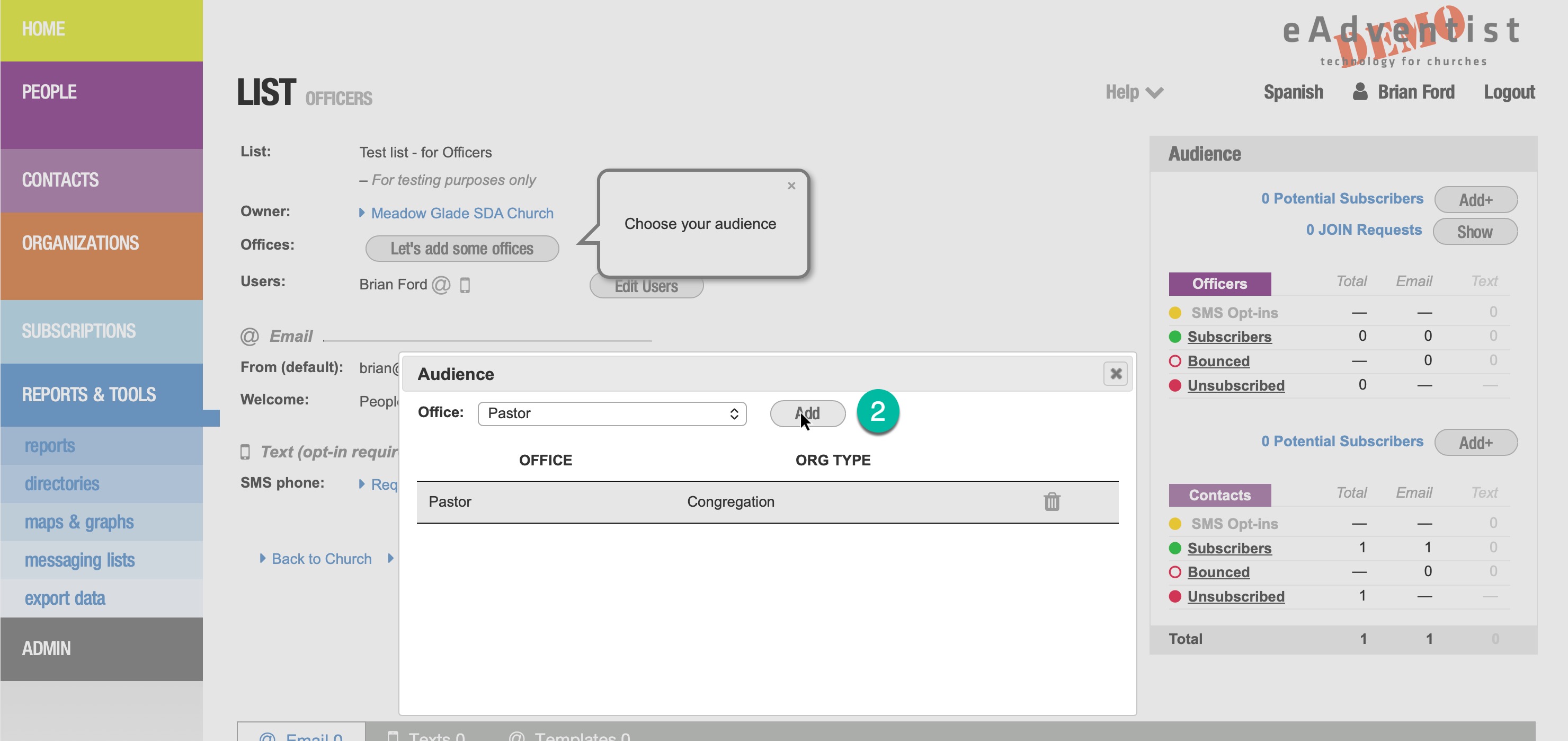Click Let's add some offices button
The image size is (1568, 741).
[x=461, y=249]
